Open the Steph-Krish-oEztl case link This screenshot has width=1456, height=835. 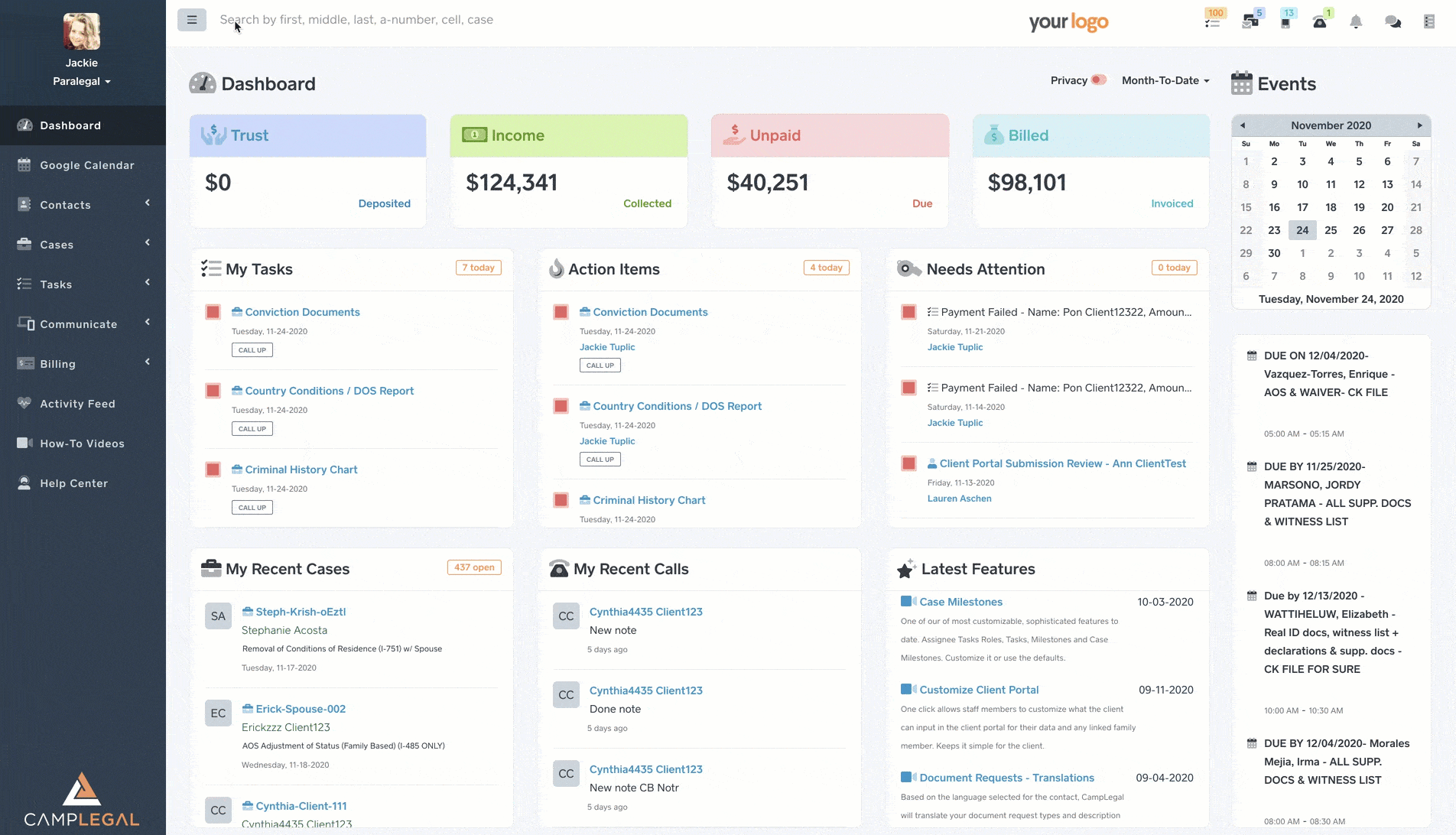(x=301, y=612)
